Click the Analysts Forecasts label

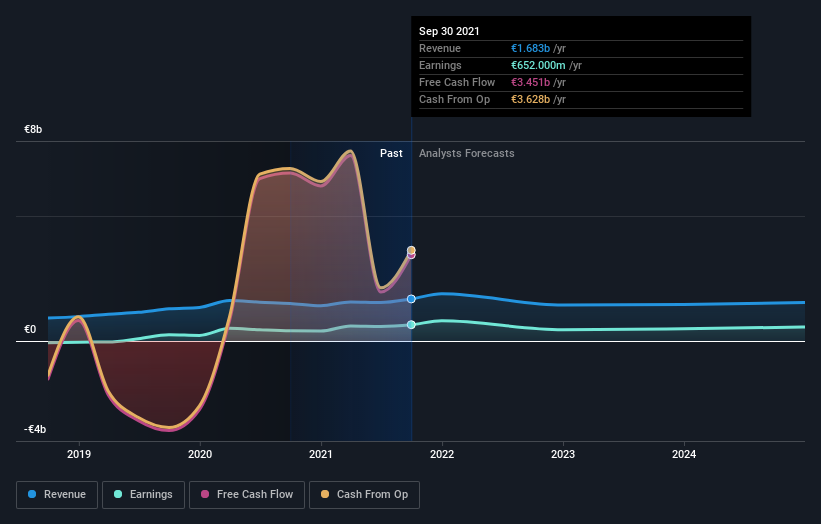467,153
